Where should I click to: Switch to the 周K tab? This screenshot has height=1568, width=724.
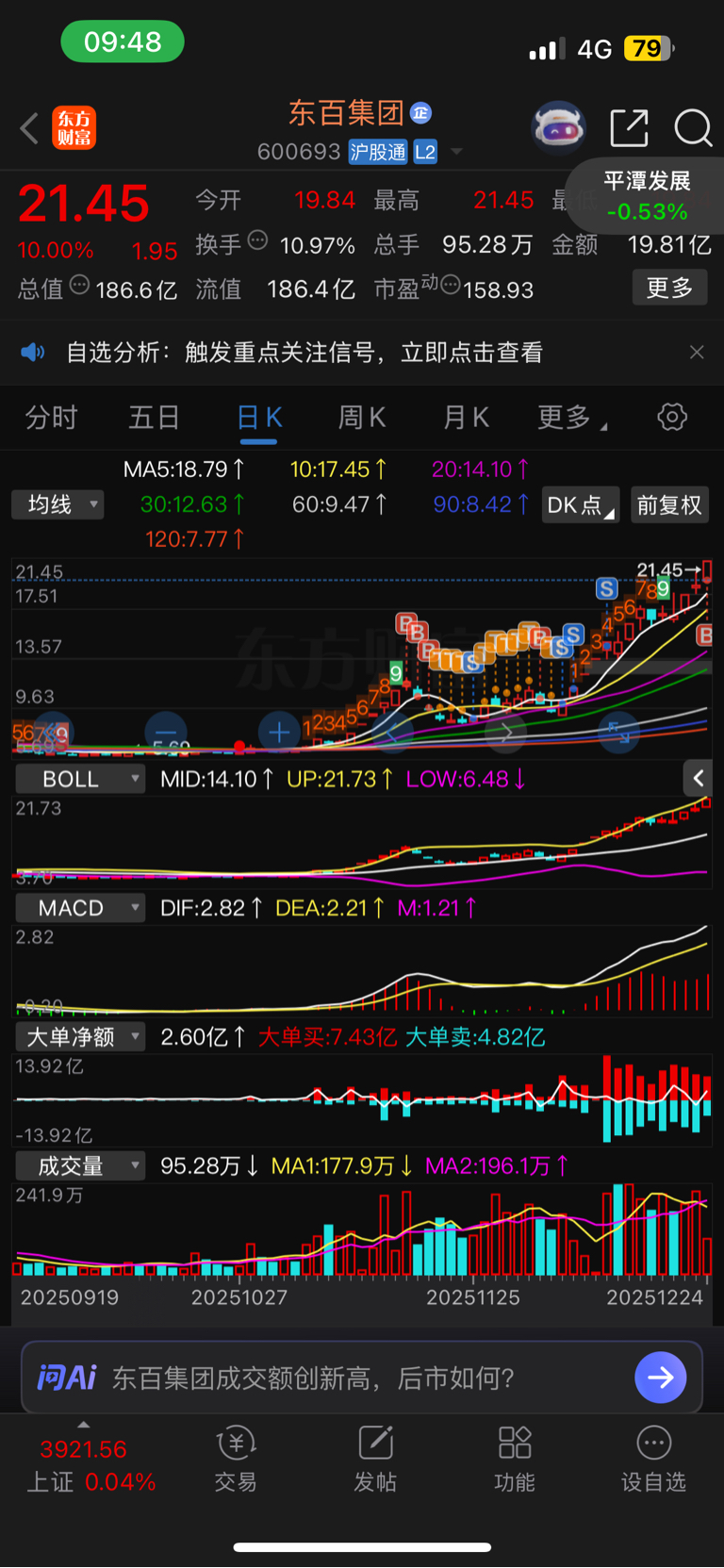point(362,417)
